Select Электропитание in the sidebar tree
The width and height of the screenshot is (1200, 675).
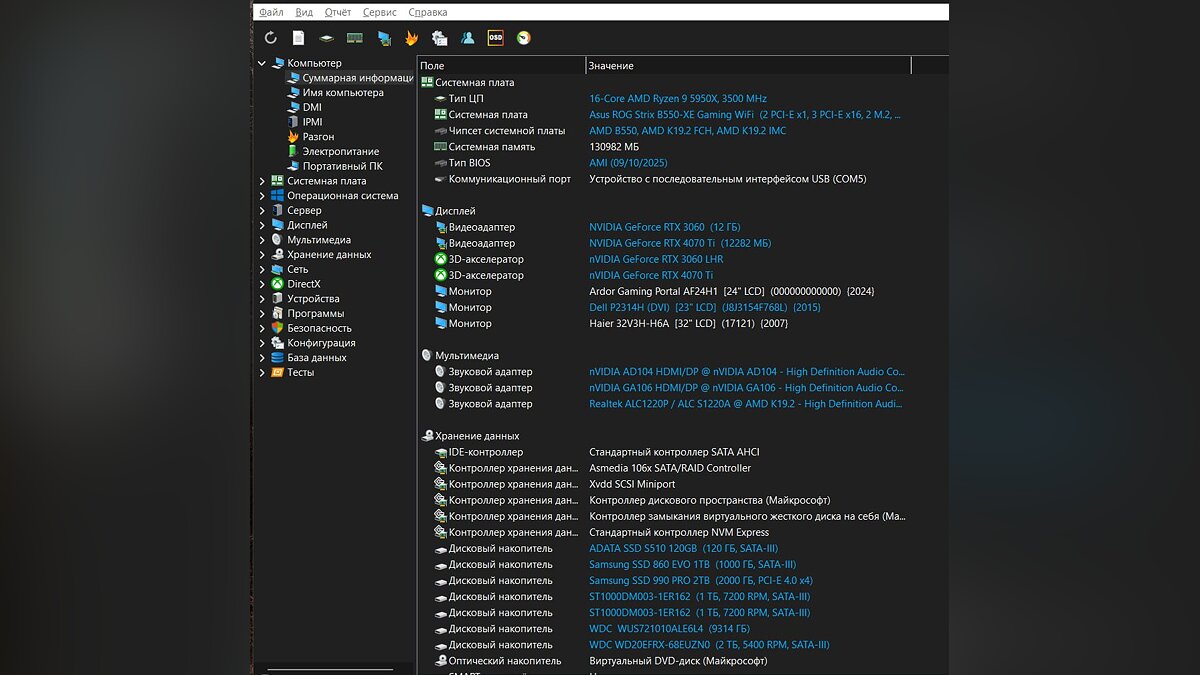(340, 152)
